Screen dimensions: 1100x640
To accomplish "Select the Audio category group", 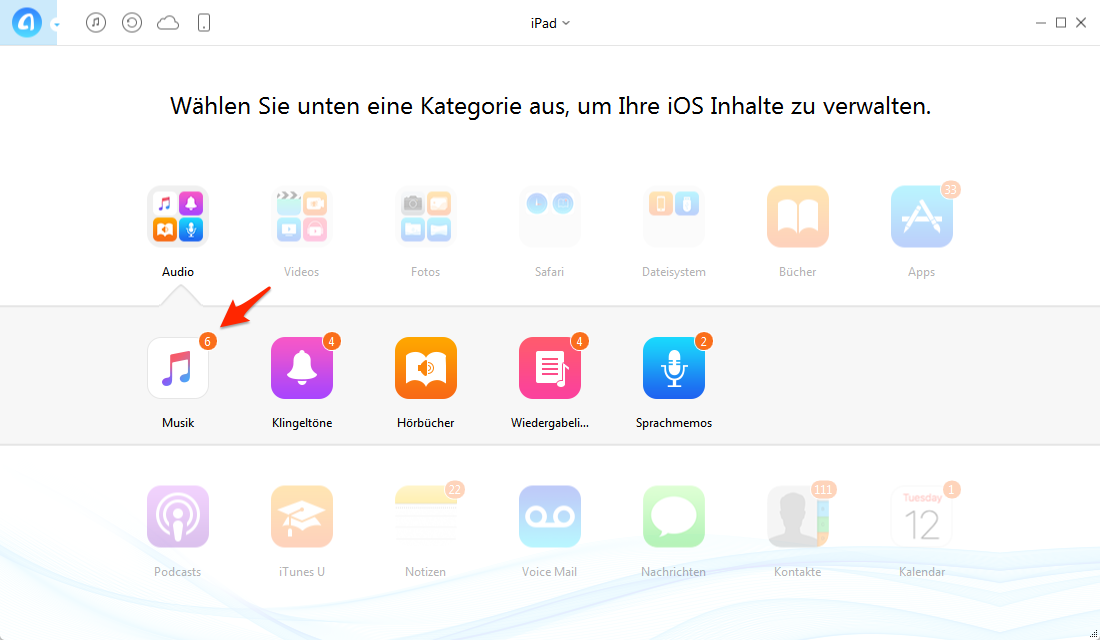I will (x=177, y=216).
